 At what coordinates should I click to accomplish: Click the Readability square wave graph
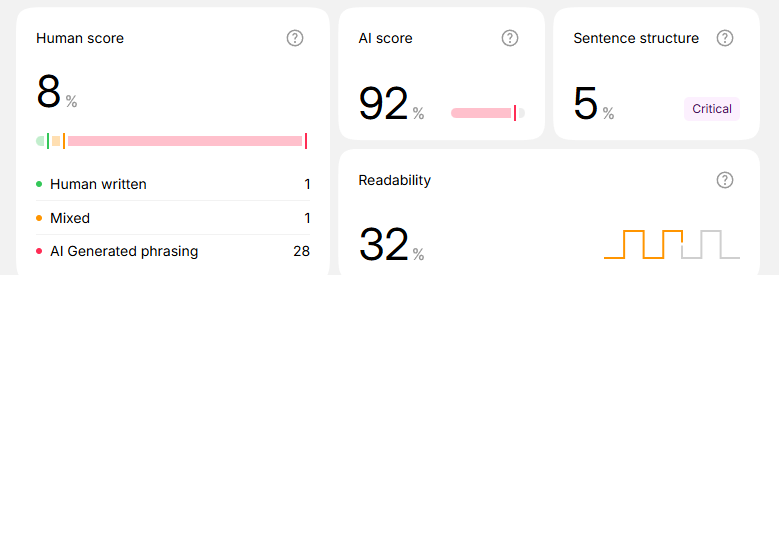(x=671, y=245)
